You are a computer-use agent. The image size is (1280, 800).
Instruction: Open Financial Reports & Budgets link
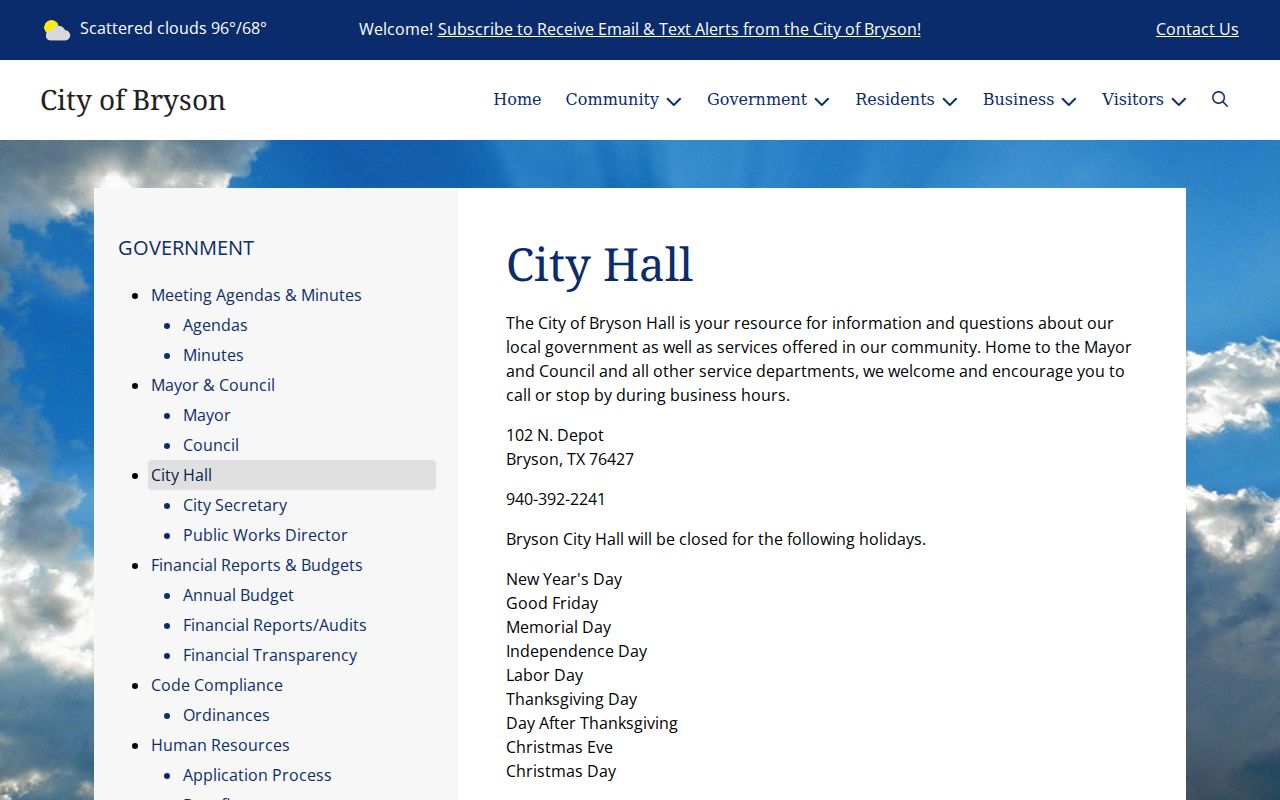pos(257,565)
